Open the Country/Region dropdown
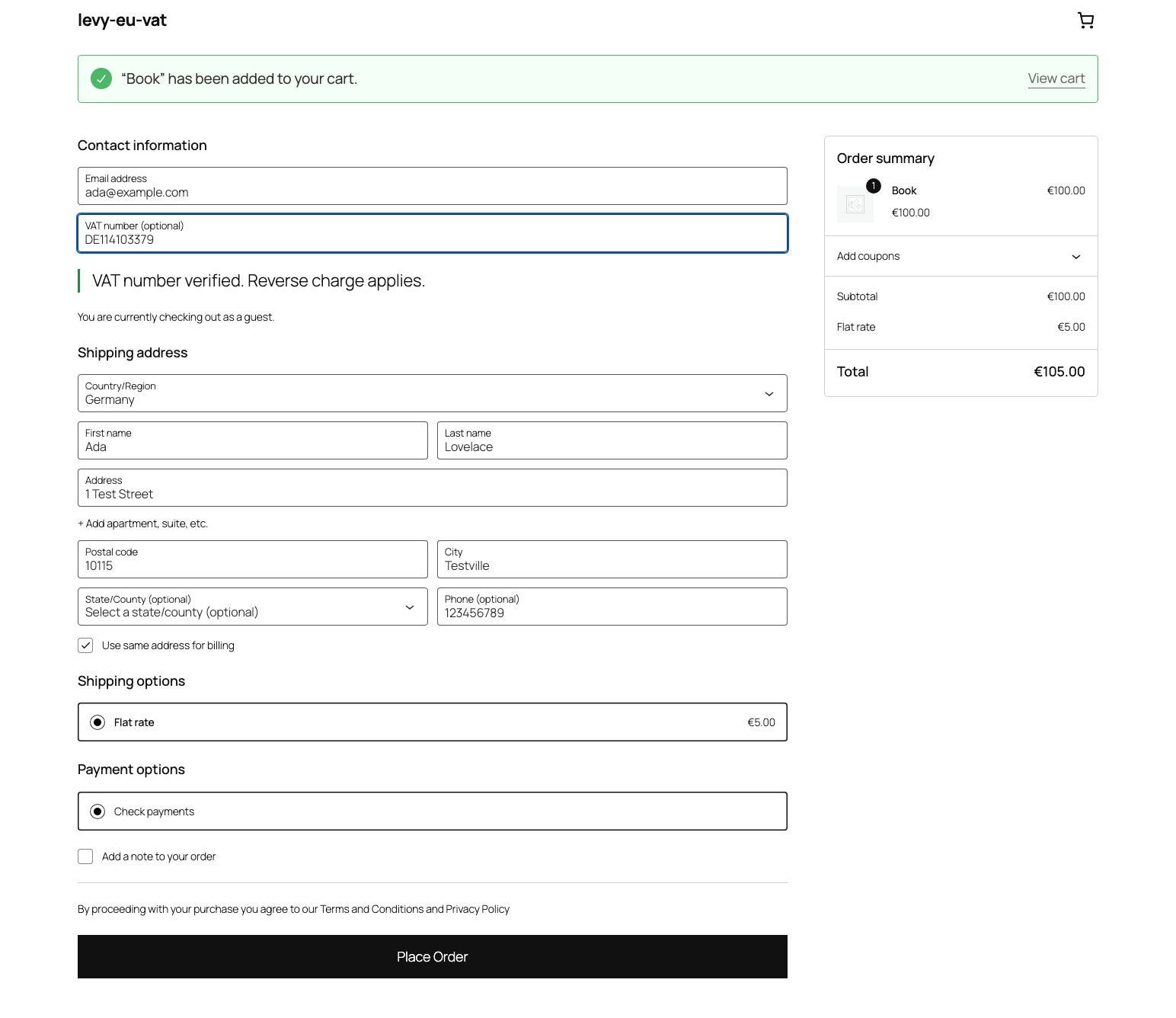The height and width of the screenshot is (1018, 1176). point(433,393)
